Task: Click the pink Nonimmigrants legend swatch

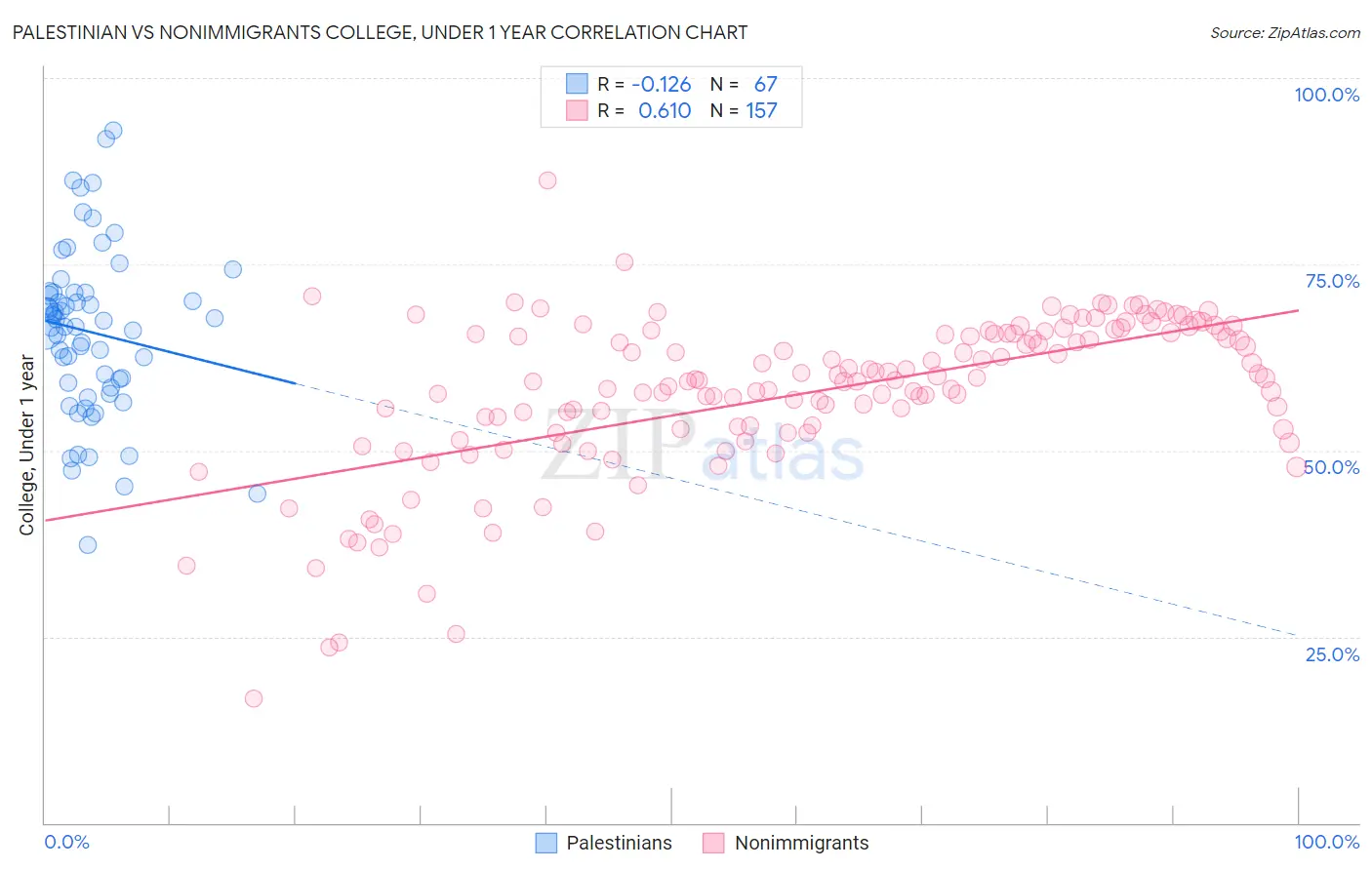Action: [x=714, y=843]
